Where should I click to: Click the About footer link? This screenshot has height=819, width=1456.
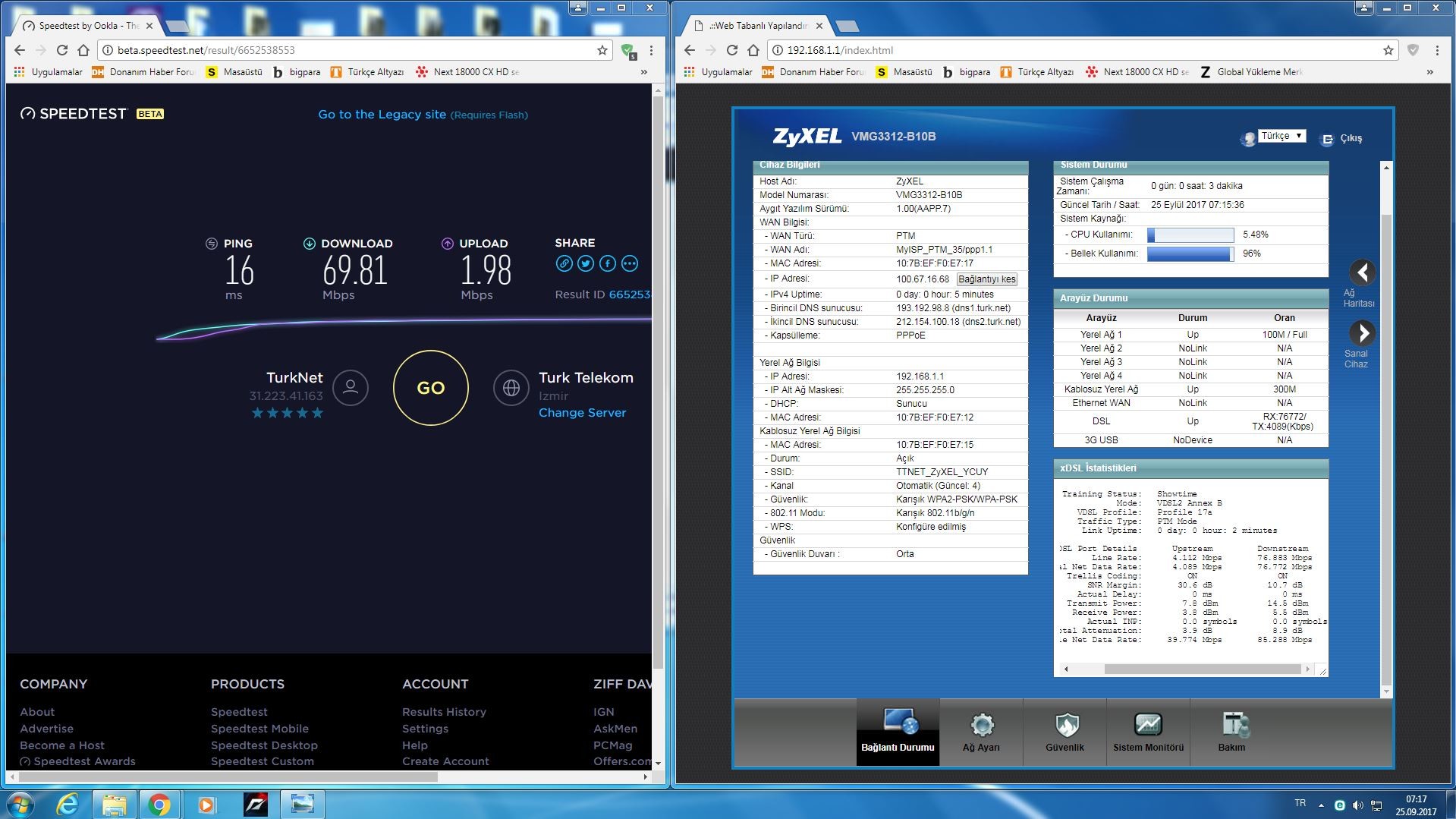37,712
